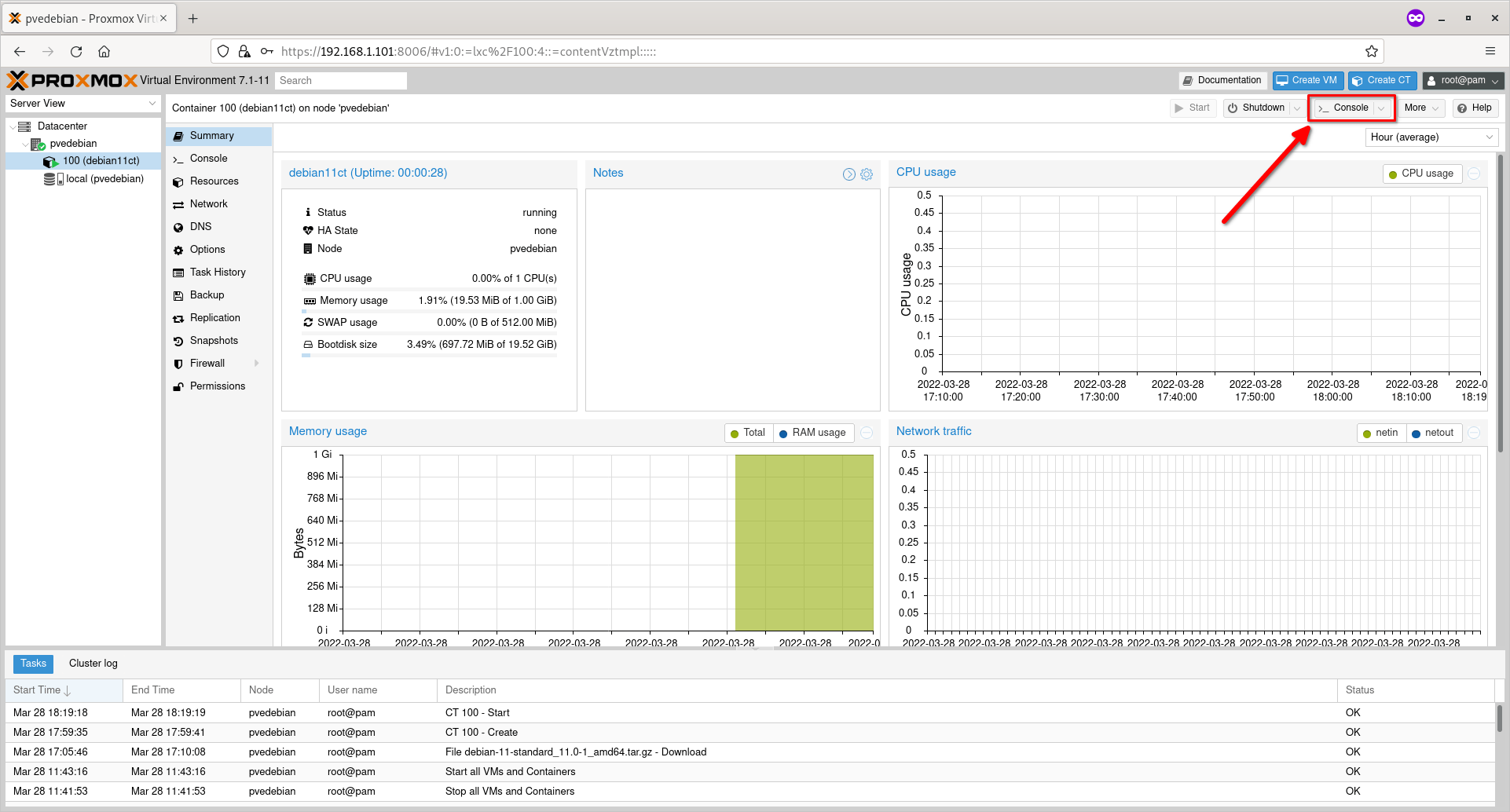Reload the browser page
Image resolution: width=1510 pixels, height=812 pixels.
(76, 52)
